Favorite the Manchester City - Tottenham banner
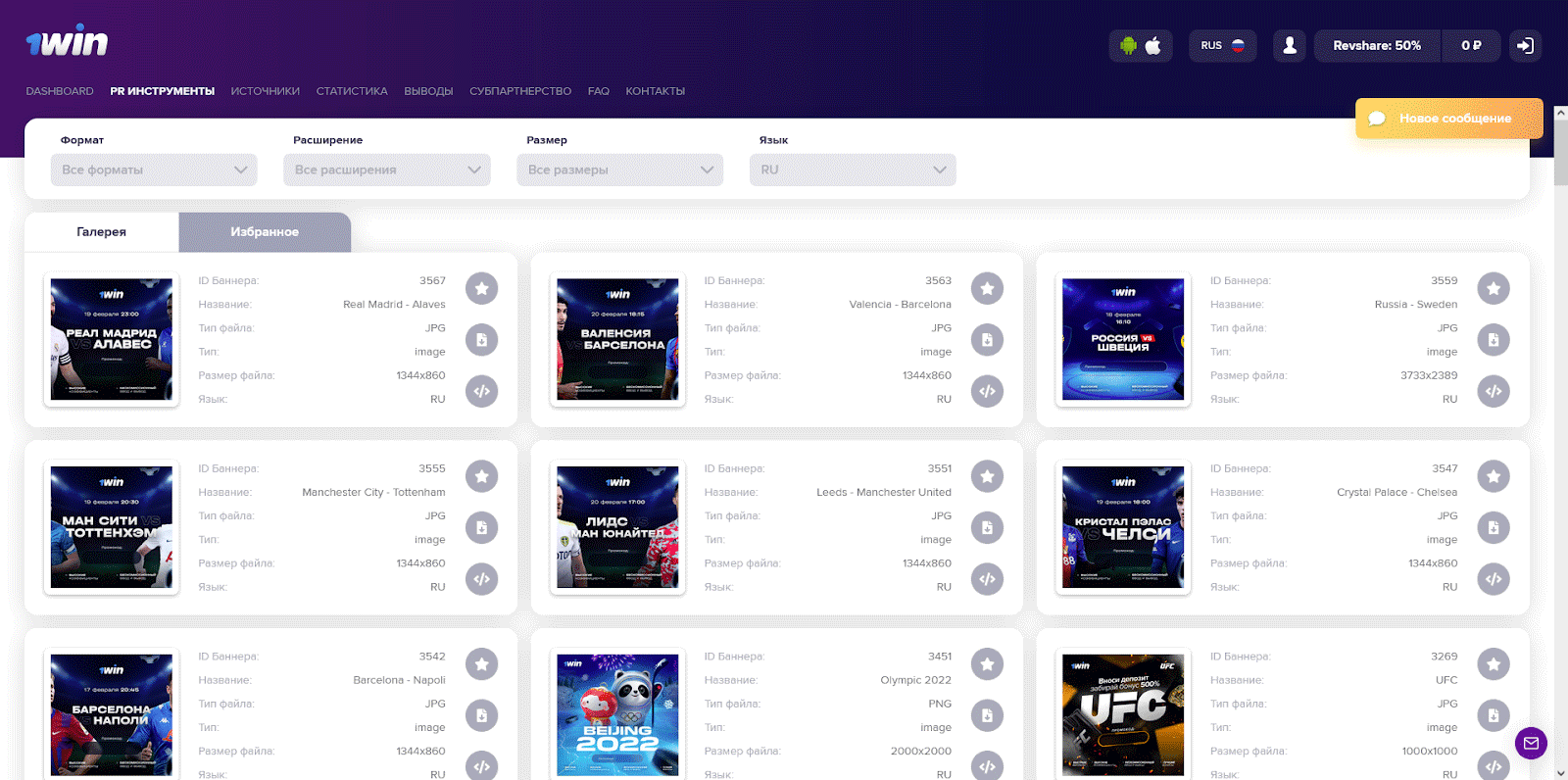The image size is (1568, 780). [x=481, y=476]
